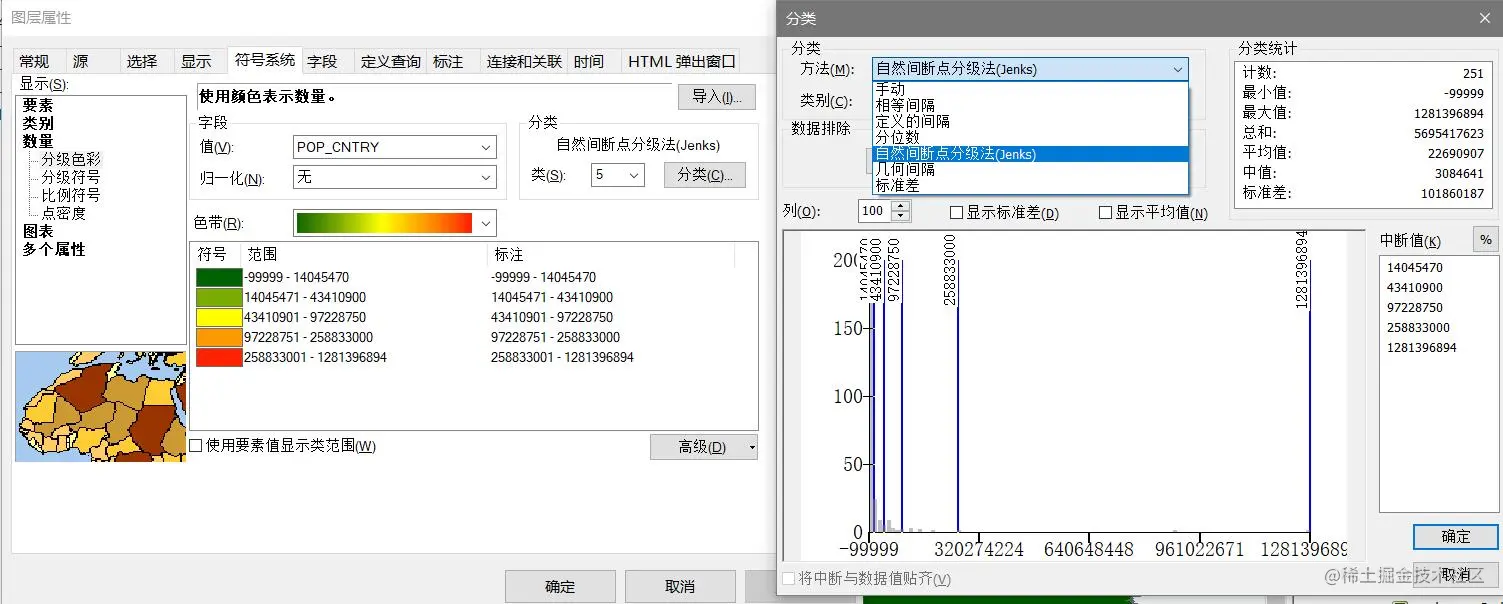Close the 分类 dialog window

(x=1485, y=18)
